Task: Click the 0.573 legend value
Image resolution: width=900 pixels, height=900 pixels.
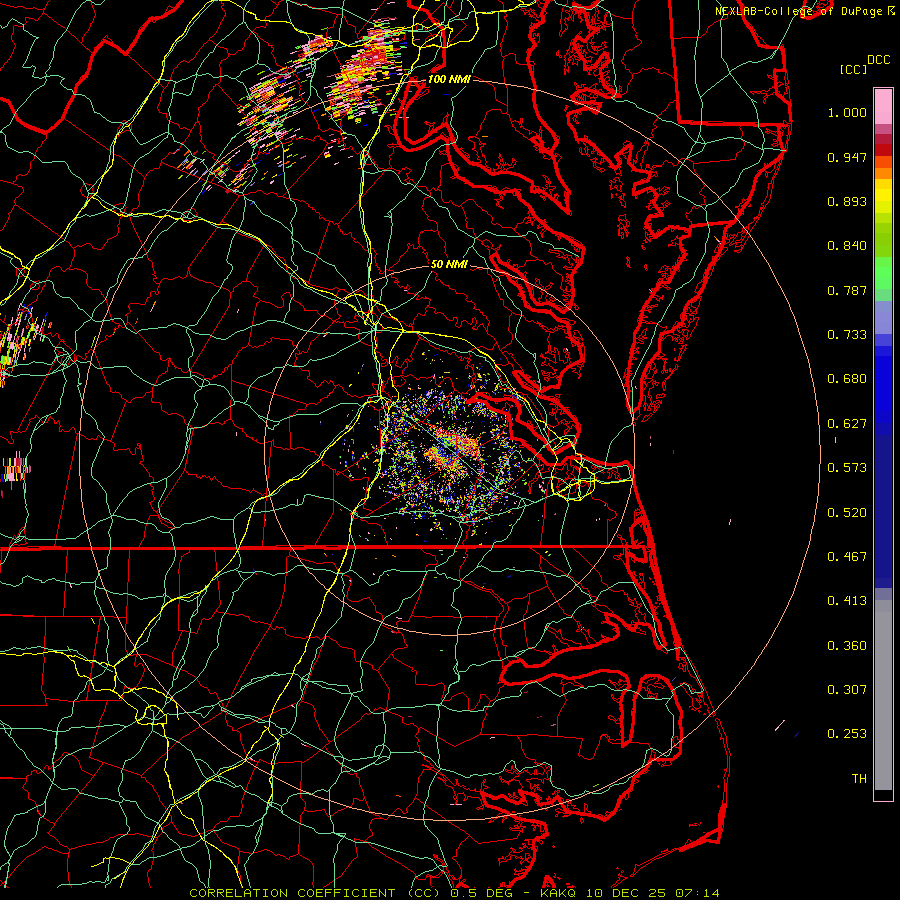Action: point(847,468)
